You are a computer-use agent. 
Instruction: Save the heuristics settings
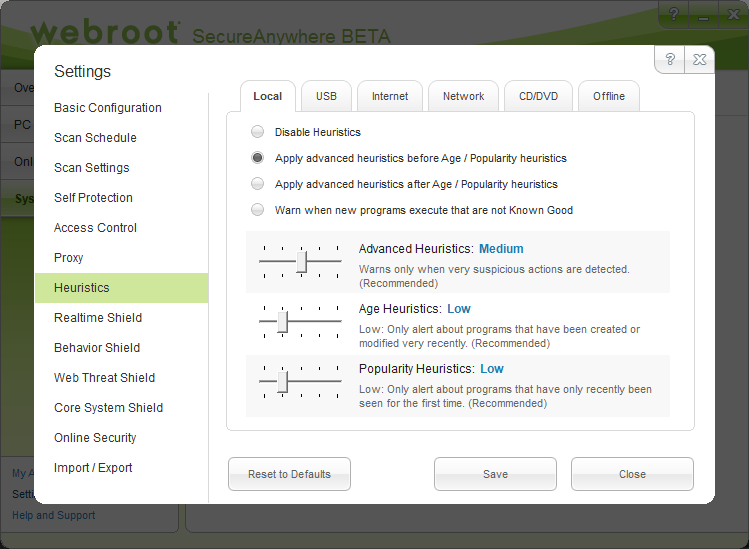click(x=495, y=474)
